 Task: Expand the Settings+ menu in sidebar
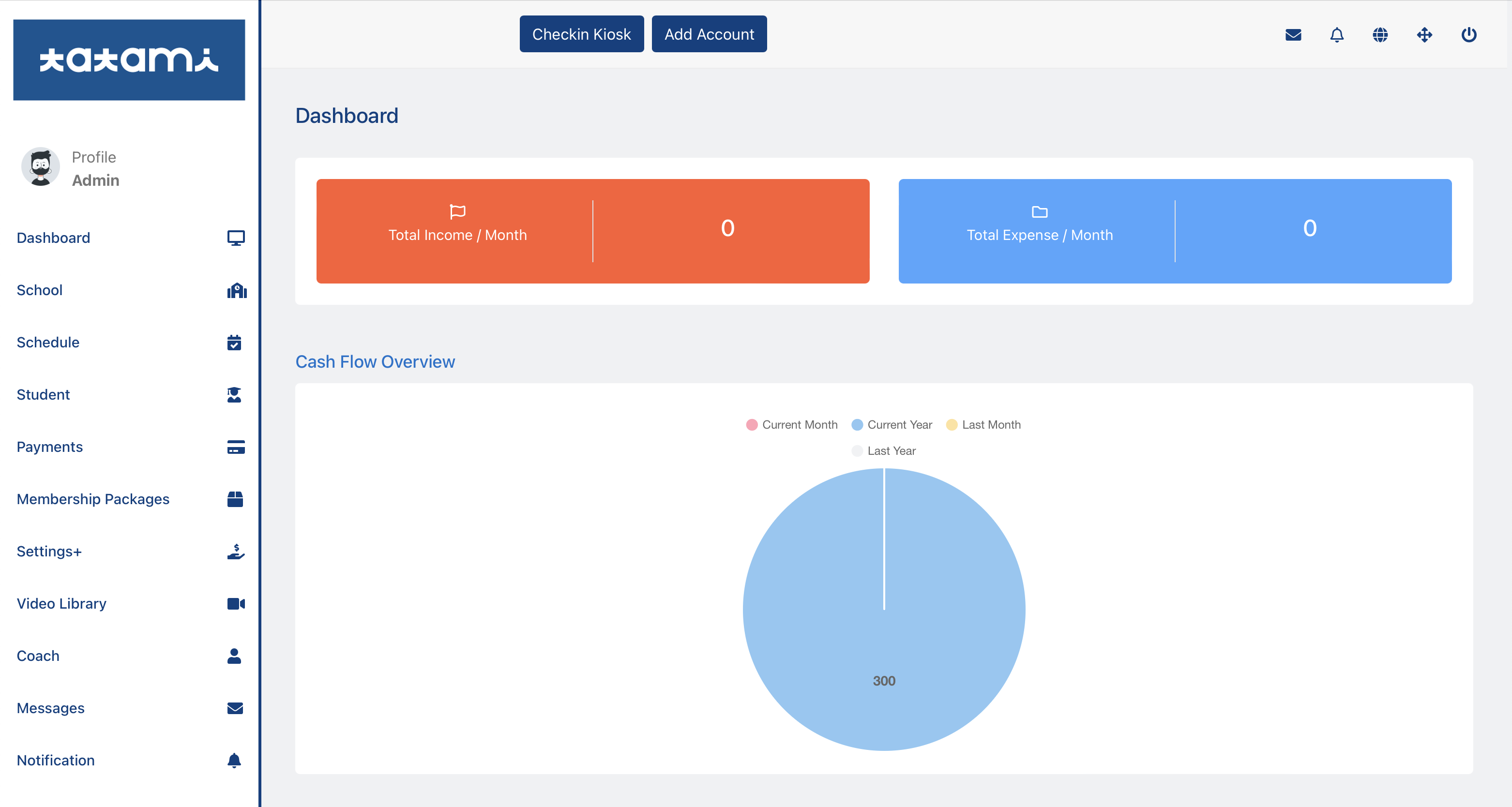[49, 551]
